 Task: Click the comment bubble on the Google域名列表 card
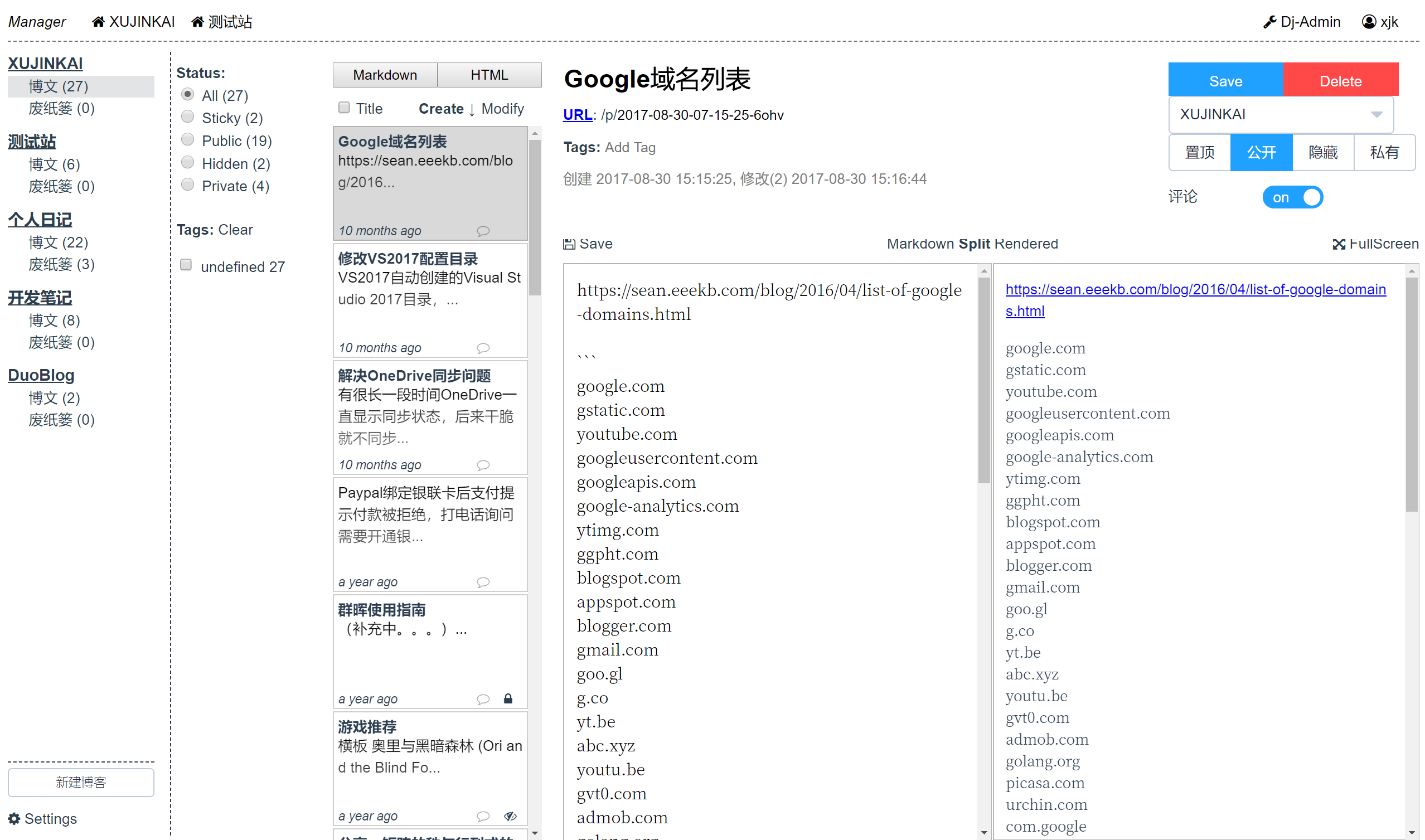(x=482, y=231)
